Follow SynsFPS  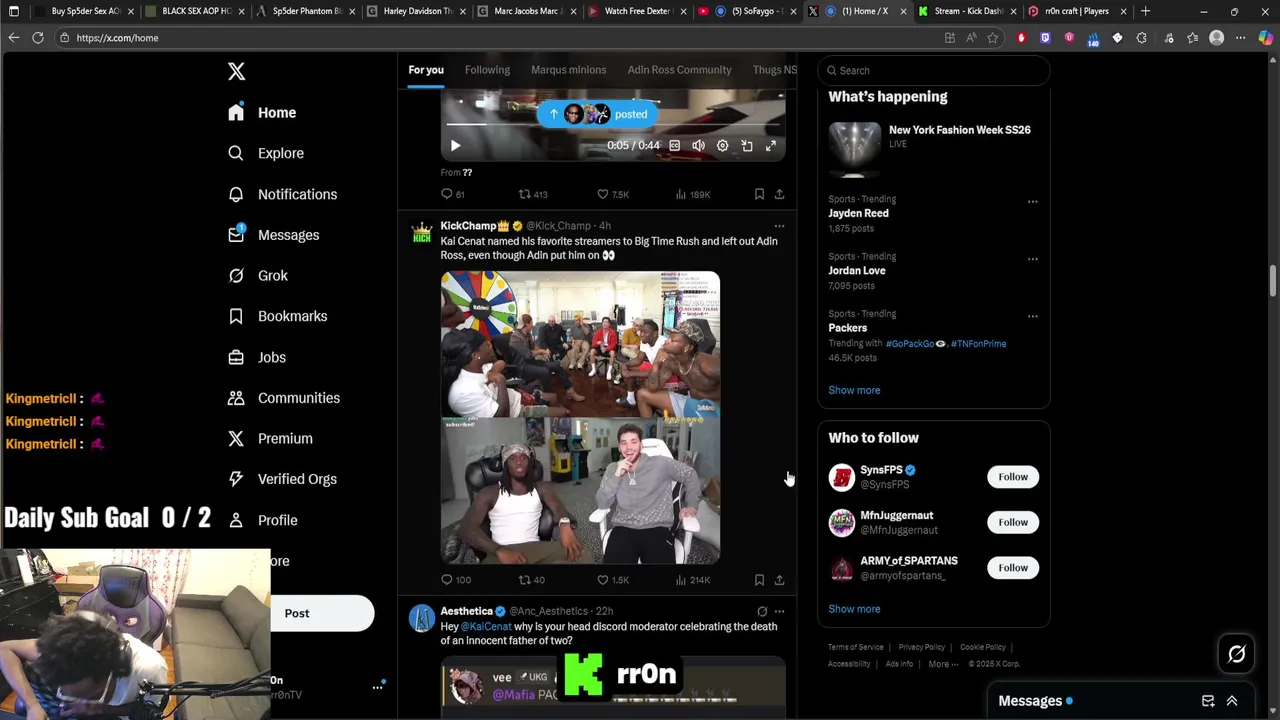click(x=1013, y=477)
